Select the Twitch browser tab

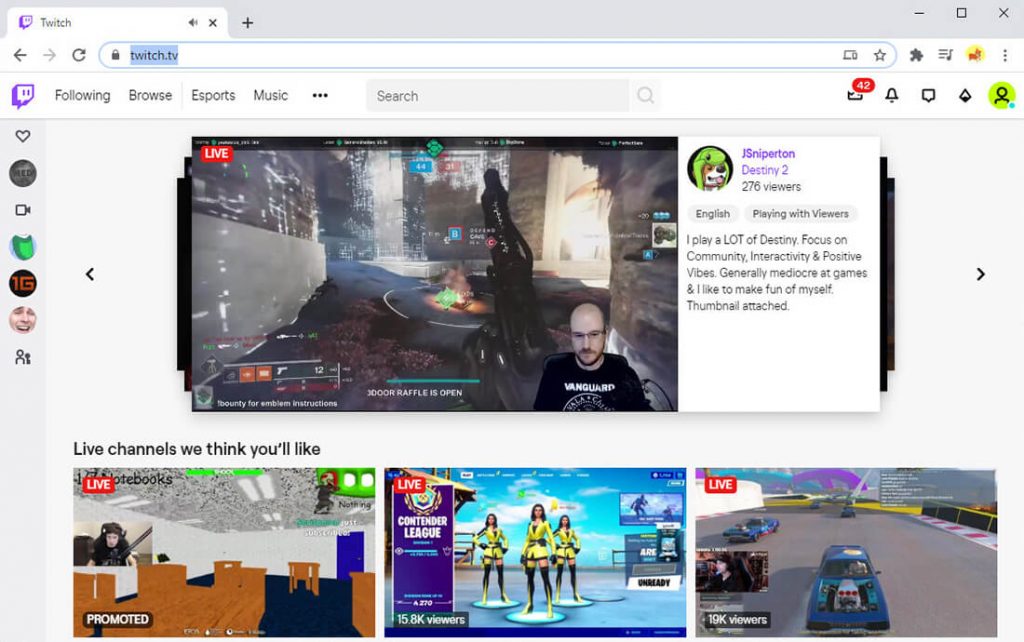click(x=118, y=23)
